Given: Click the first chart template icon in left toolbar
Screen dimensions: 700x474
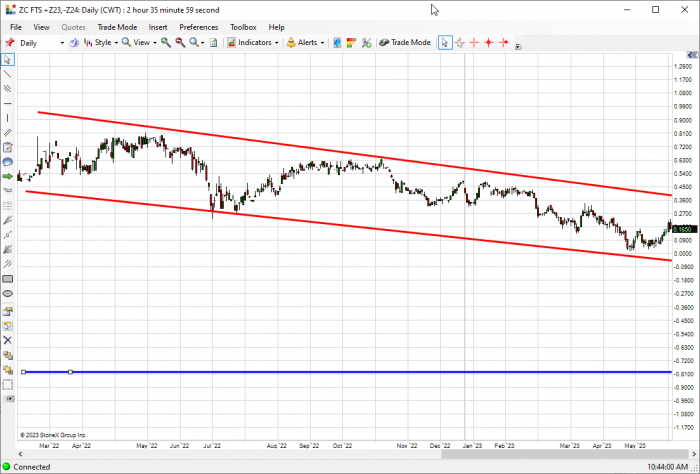Looking at the screenshot, I should click(x=8, y=312).
